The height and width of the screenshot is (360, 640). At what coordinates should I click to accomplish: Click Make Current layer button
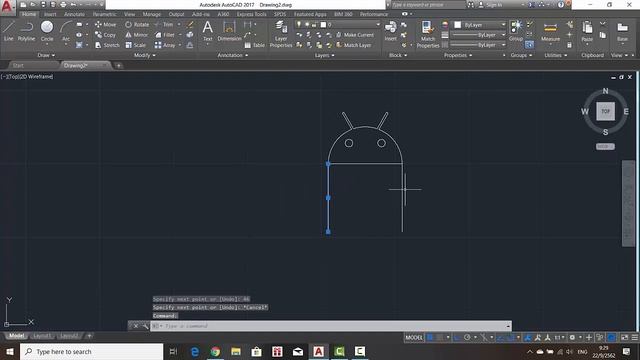point(355,35)
